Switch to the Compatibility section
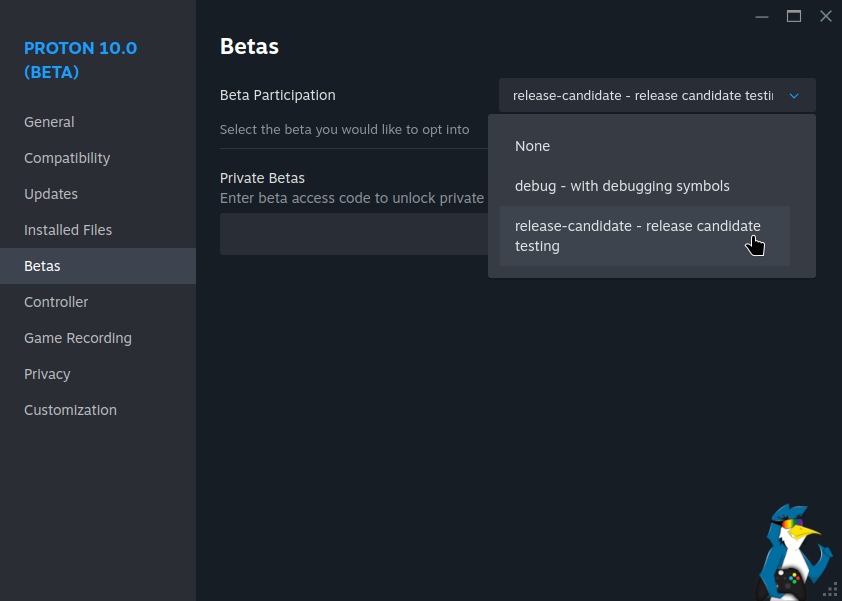 click(67, 158)
